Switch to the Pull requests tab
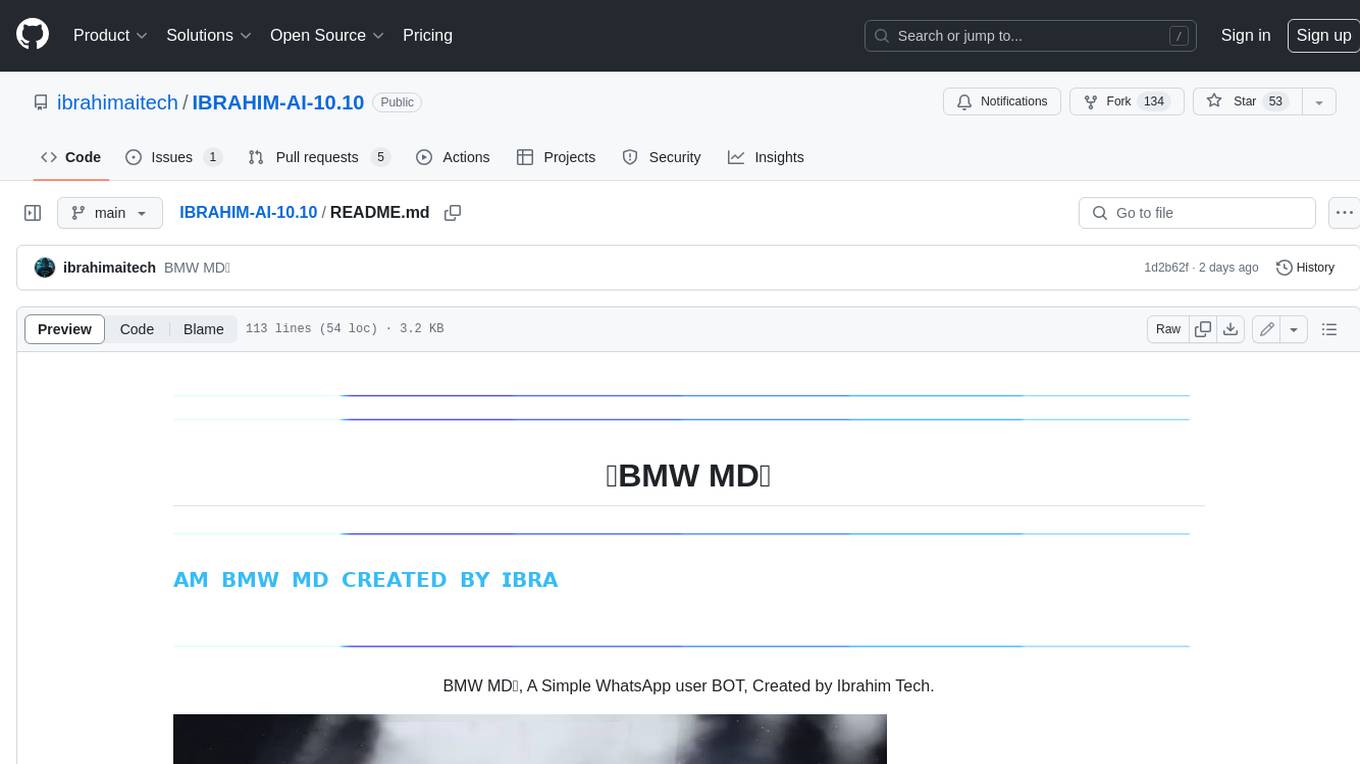Viewport: 1360px width, 764px height. (x=318, y=157)
